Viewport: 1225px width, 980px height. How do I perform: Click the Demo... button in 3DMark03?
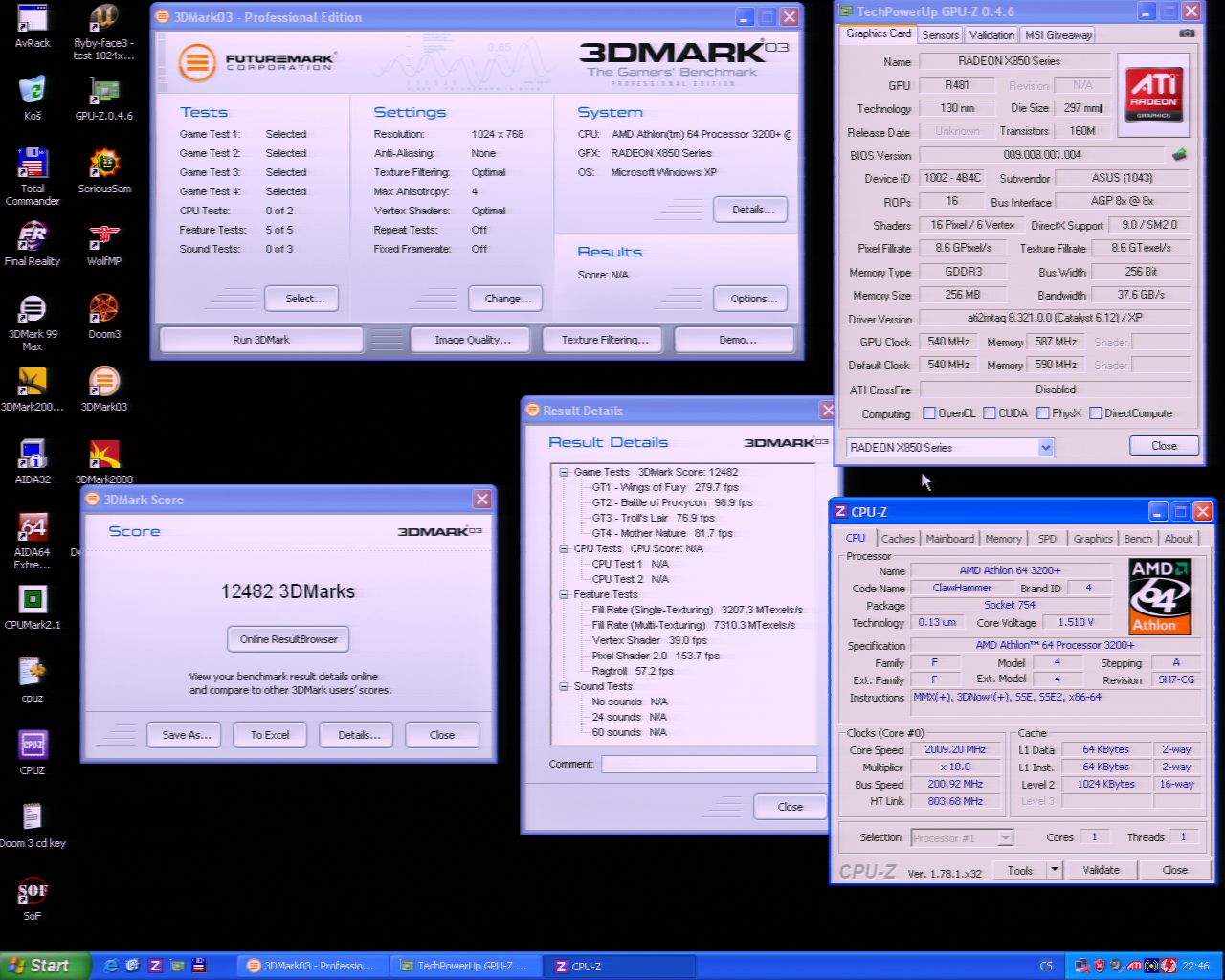pos(737,340)
